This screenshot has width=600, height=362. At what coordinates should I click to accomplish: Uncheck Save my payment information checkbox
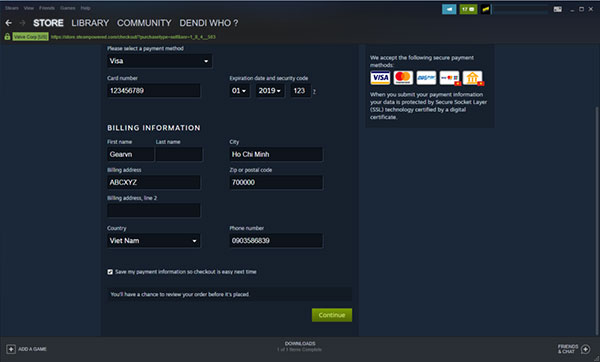[x=110, y=272]
